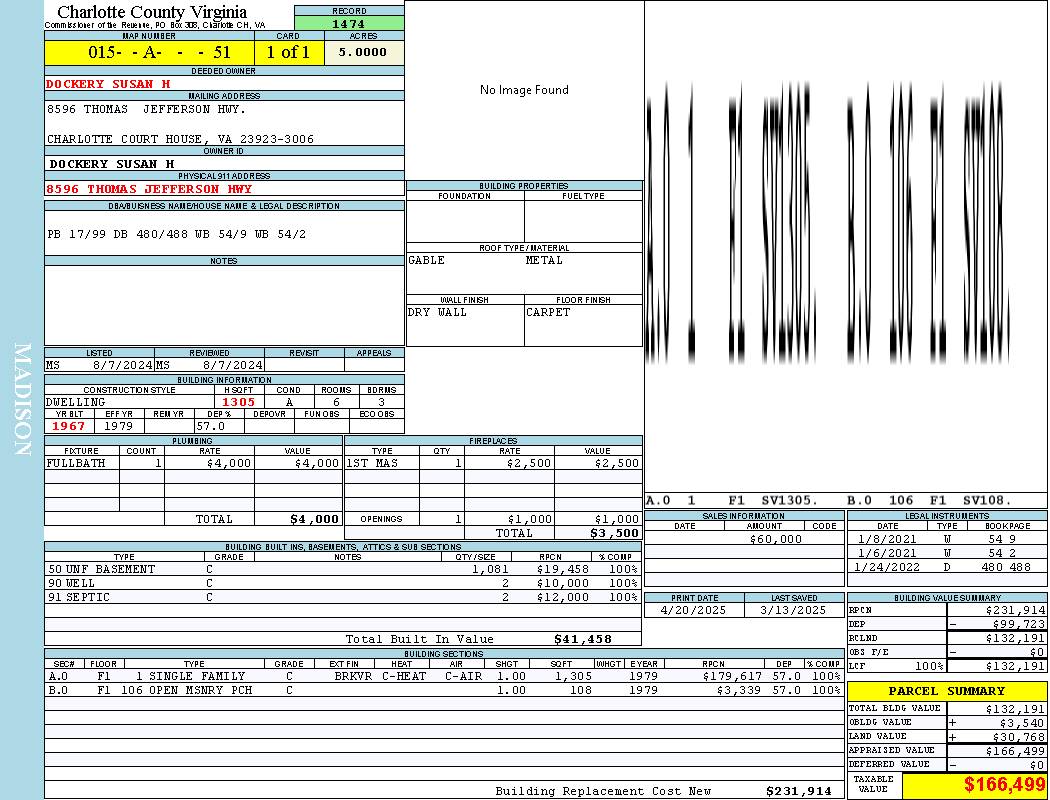The image size is (1050, 800).
Task: Click card value 1 of 1
Action: (288, 52)
